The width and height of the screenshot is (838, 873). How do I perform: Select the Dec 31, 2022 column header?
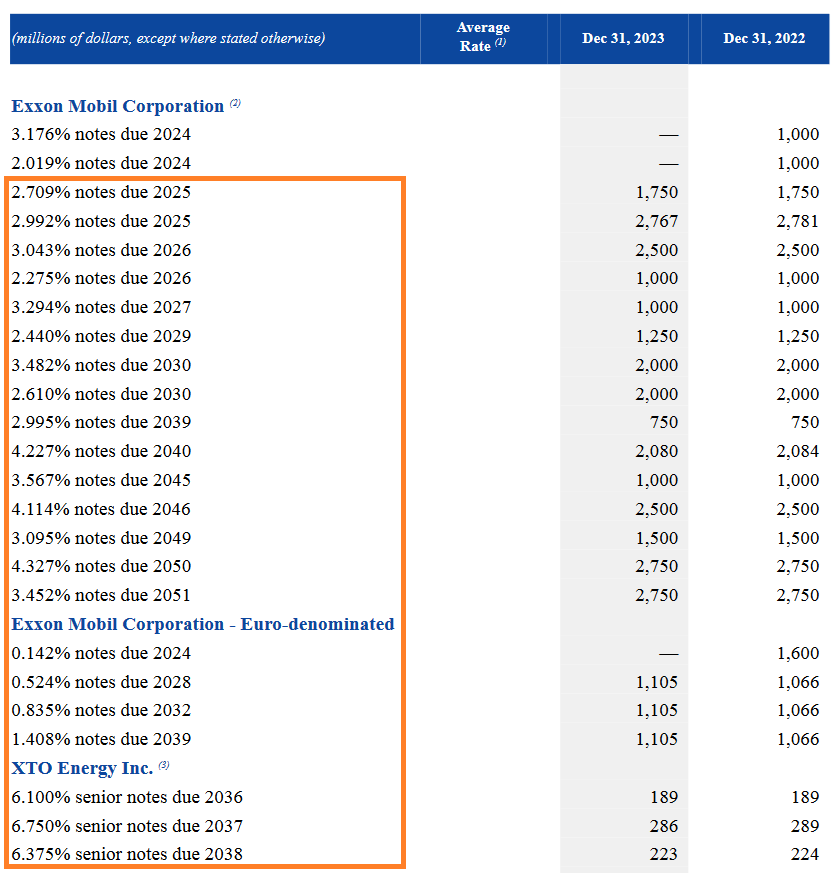(x=763, y=38)
